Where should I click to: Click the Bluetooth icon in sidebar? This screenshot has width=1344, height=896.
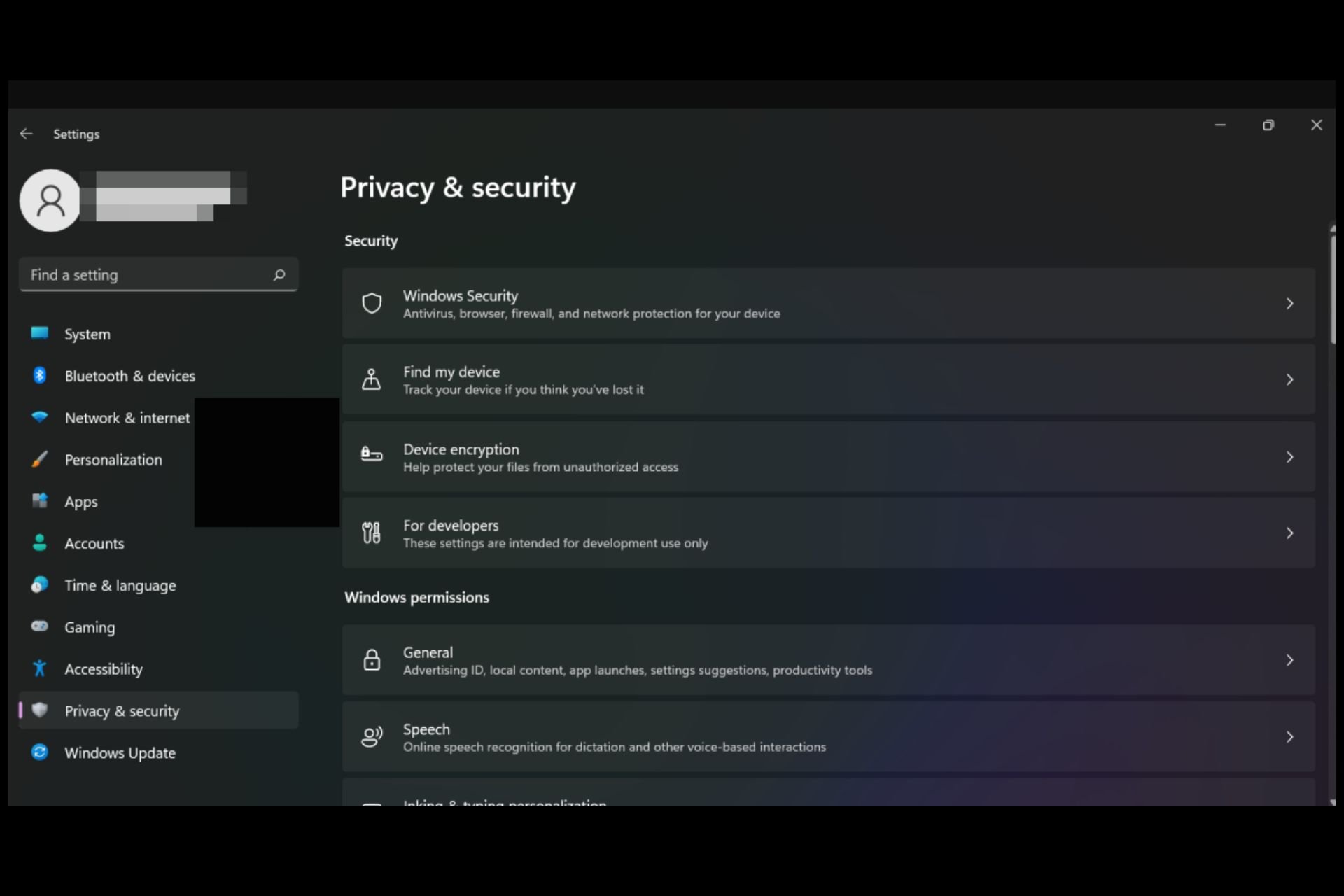pos(40,375)
